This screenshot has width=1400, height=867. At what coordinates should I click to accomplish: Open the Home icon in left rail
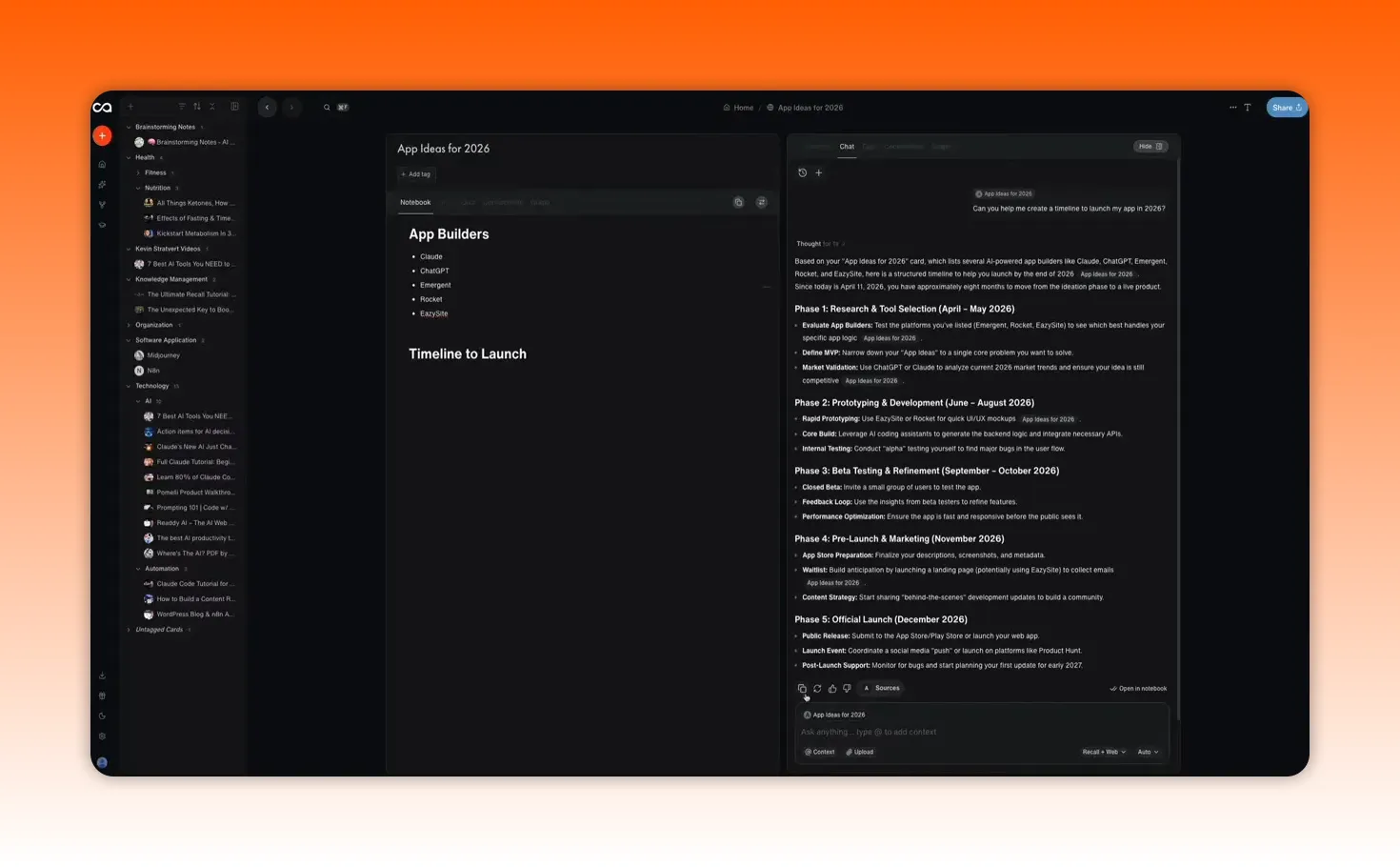[x=102, y=164]
